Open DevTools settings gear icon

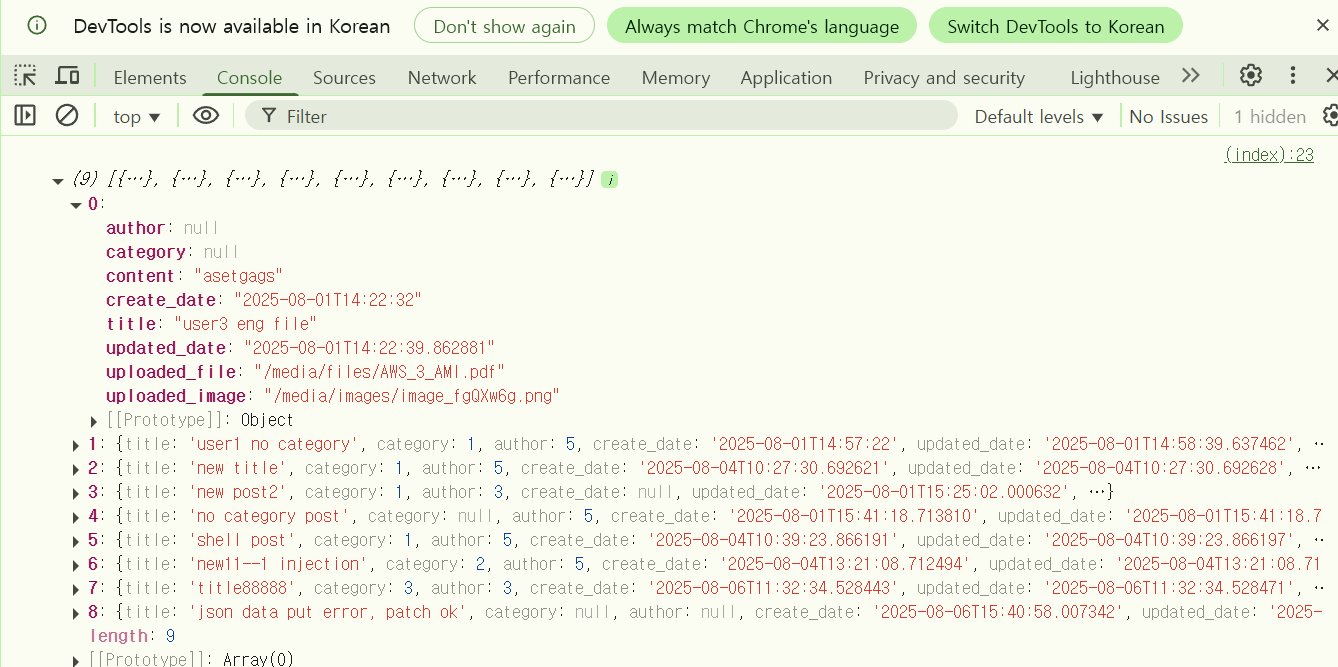click(x=1250, y=76)
